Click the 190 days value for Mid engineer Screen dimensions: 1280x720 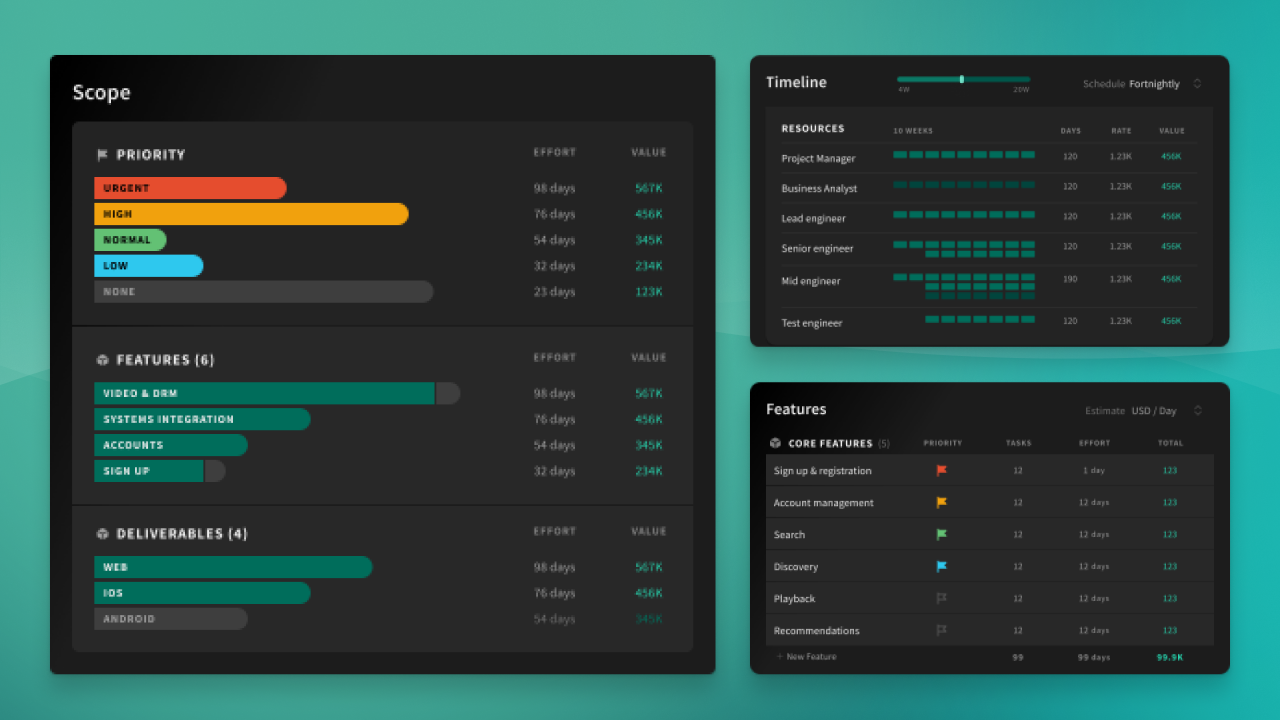(x=1070, y=279)
